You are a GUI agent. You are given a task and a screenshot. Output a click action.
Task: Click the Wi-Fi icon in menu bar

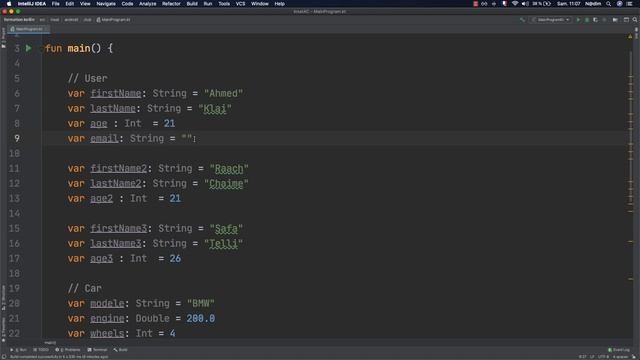pyautogui.click(x=515, y=4)
